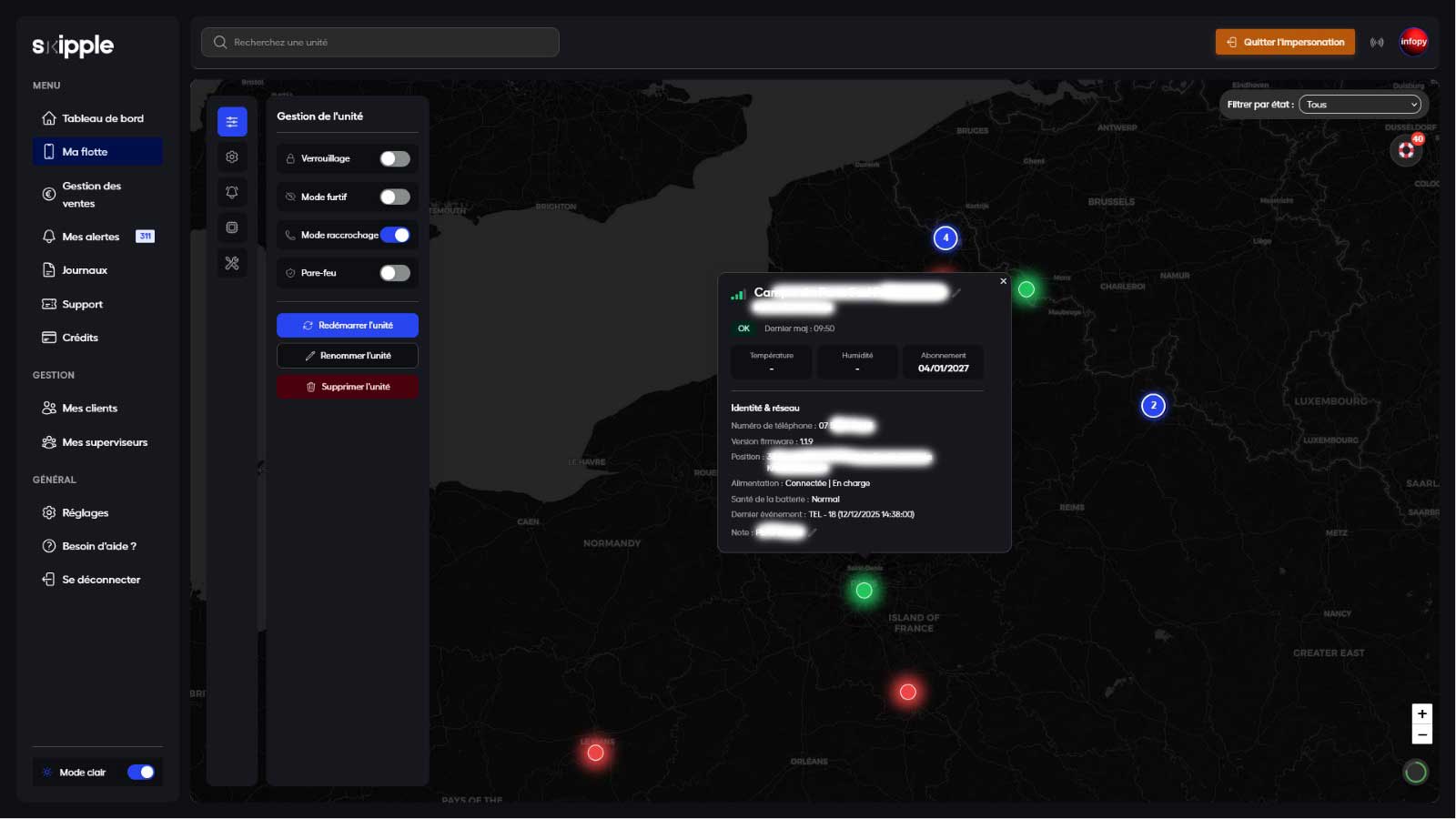Click pencil icon next to unit name
Viewport: 1456px width, 819px height.
(956, 293)
